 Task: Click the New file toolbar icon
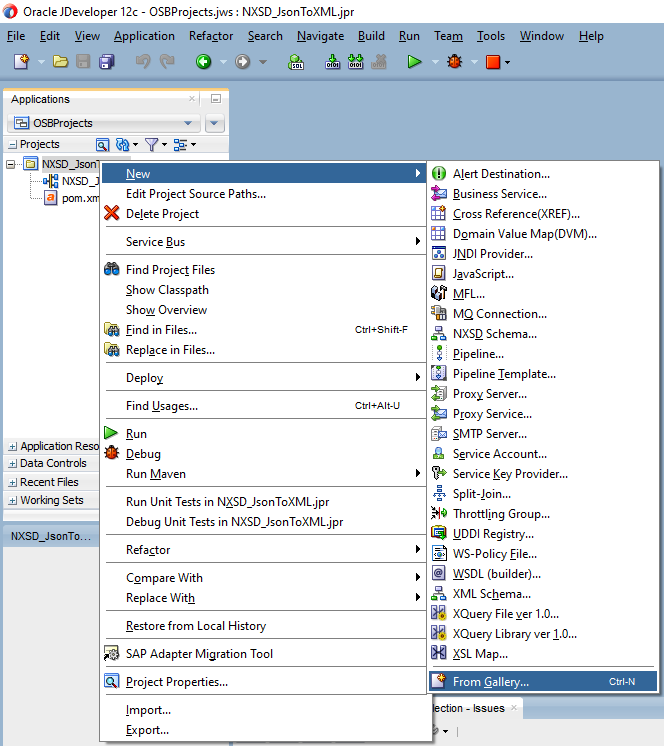coord(21,62)
